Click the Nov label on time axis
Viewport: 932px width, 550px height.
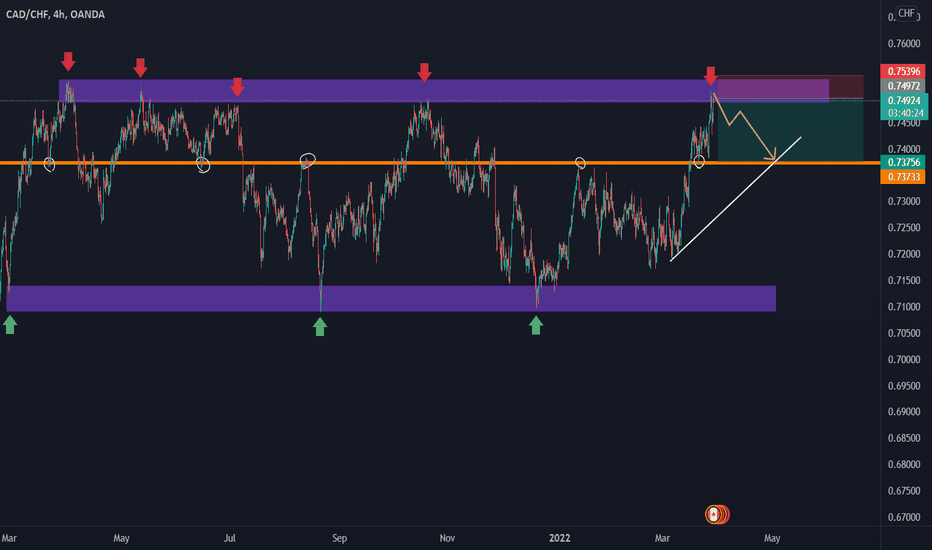coord(447,538)
